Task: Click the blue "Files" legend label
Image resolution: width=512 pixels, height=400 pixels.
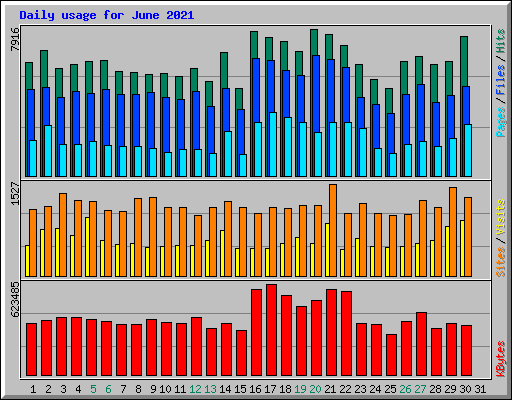Action: 501,79
